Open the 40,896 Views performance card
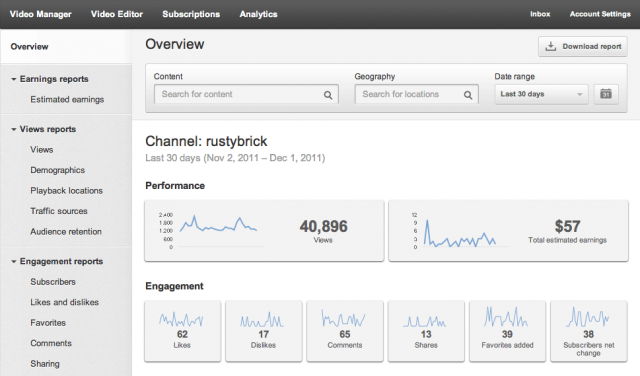Image resolution: width=640 pixels, height=376 pixels. [x=264, y=231]
